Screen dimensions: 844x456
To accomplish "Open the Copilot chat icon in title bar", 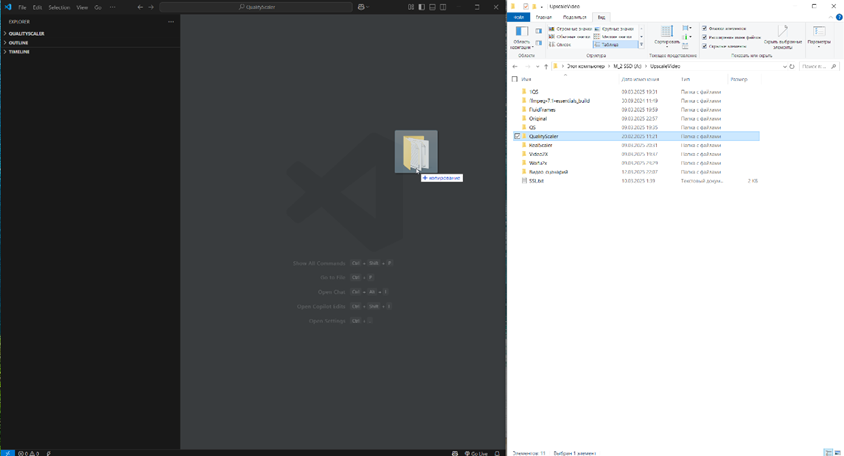I will click(x=361, y=7).
